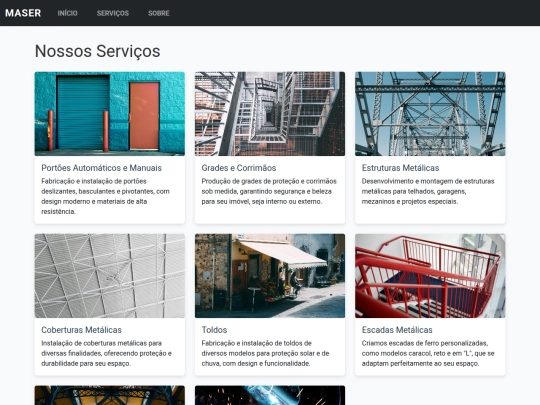Screen dimensions: 540x405
Task: Open the SOBRE nav link
Action: [159, 13]
